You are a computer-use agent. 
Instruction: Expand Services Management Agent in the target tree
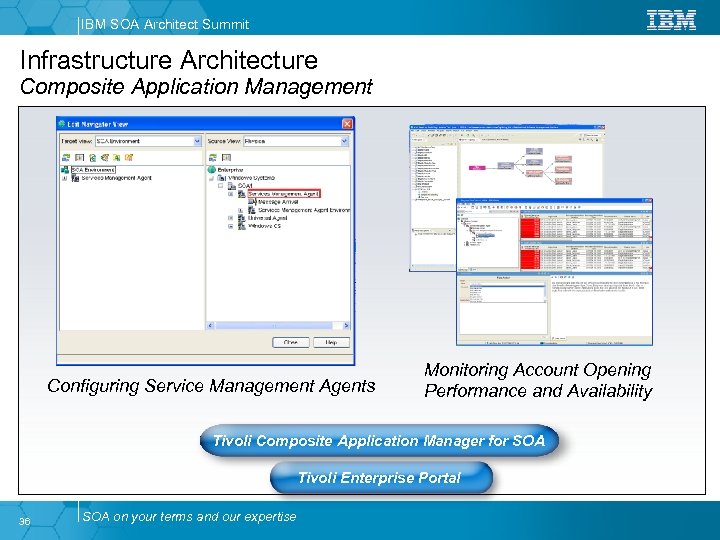(x=64, y=178)
